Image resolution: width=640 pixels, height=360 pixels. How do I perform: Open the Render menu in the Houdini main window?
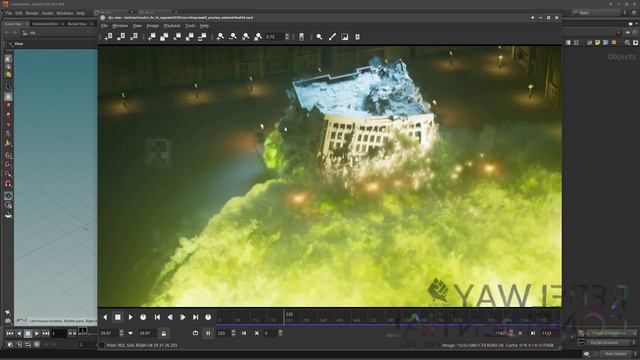click(x=32, y=13)
